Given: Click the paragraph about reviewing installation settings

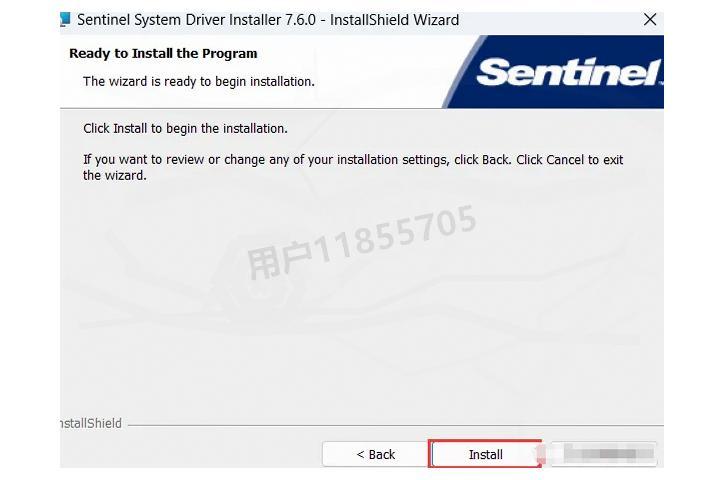Looking at the screenshot, I should click(353, 167).
